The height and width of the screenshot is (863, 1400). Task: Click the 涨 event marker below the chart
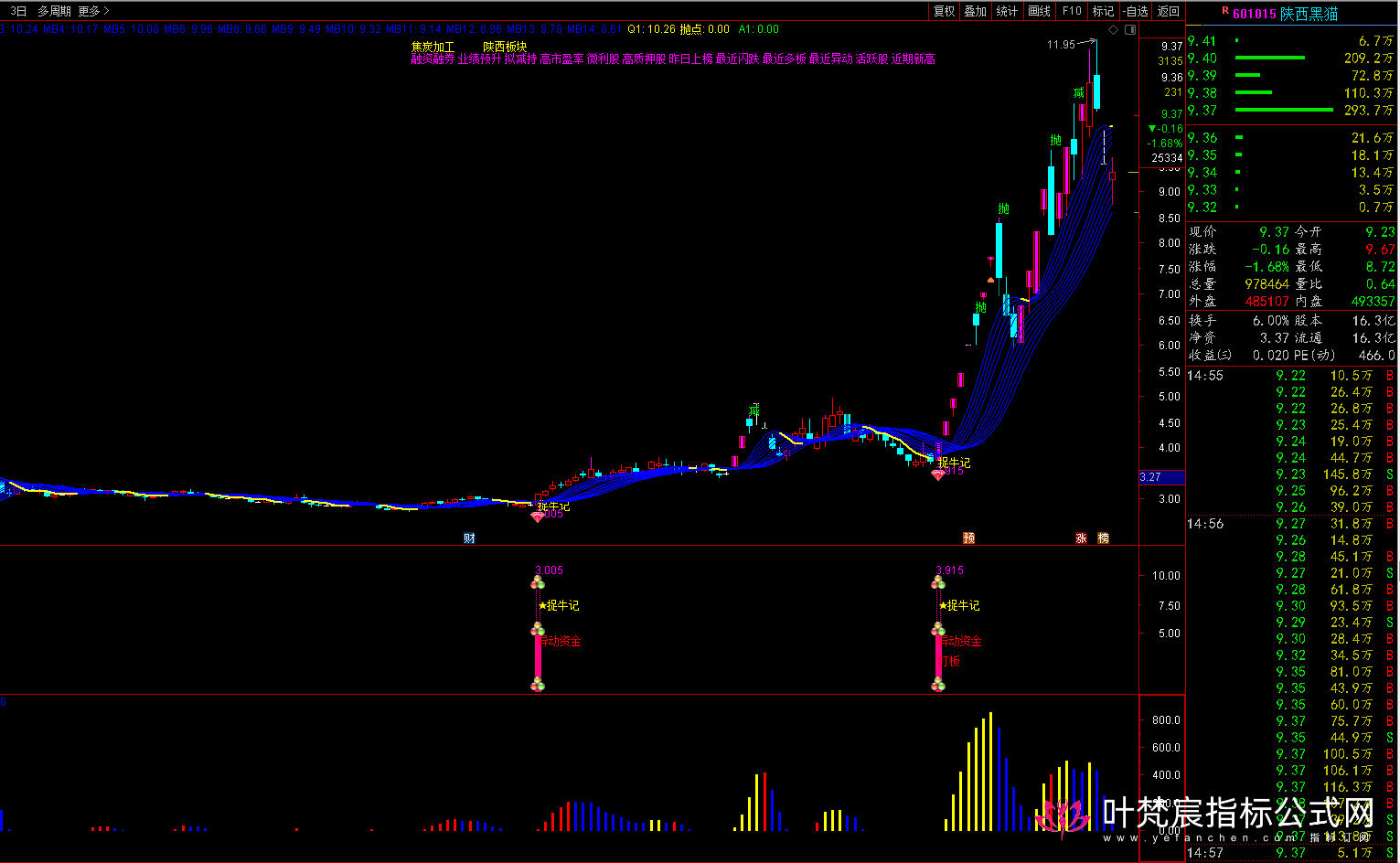pos(1081,538)
